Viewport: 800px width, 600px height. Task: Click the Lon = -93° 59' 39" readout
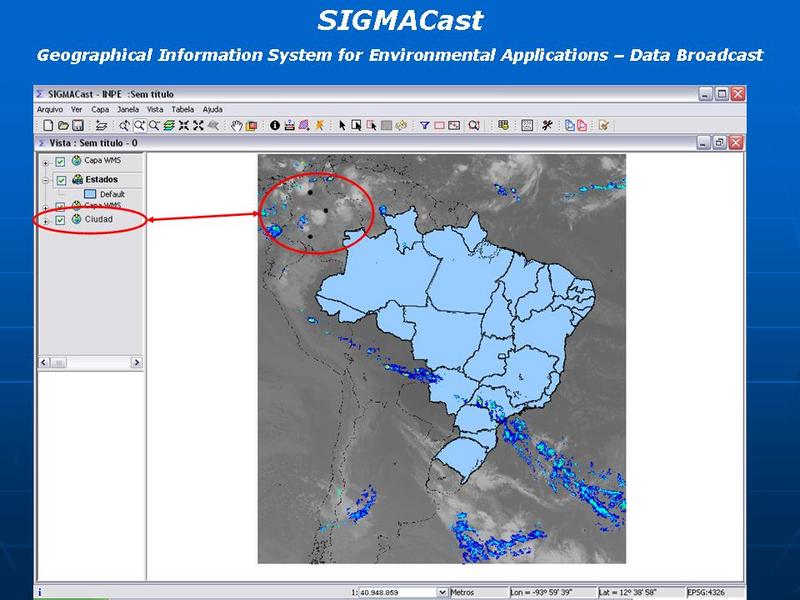pos(553,592)
